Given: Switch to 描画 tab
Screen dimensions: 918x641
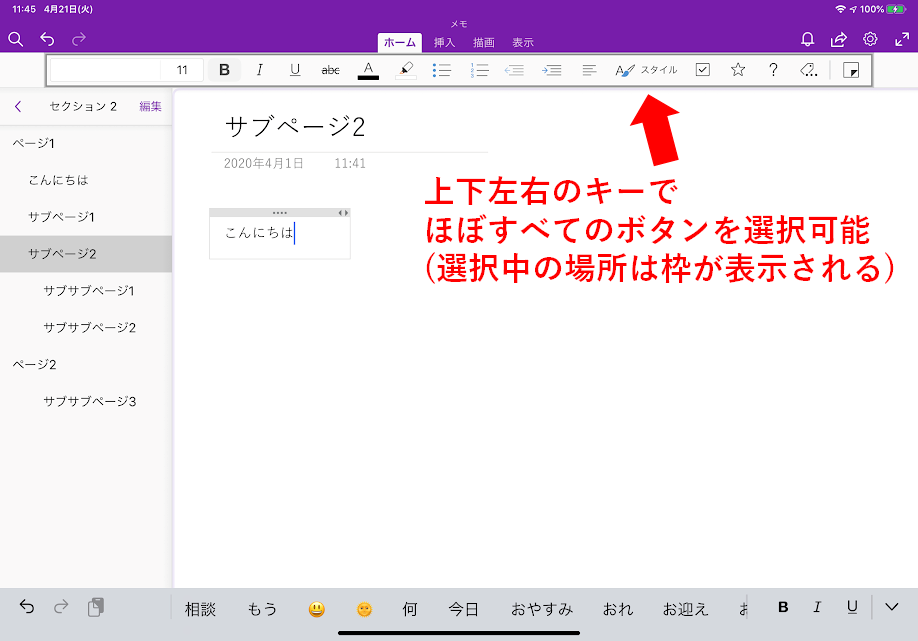Looking at the screenshot, I should pyautogui.click(x=484, y=42).
